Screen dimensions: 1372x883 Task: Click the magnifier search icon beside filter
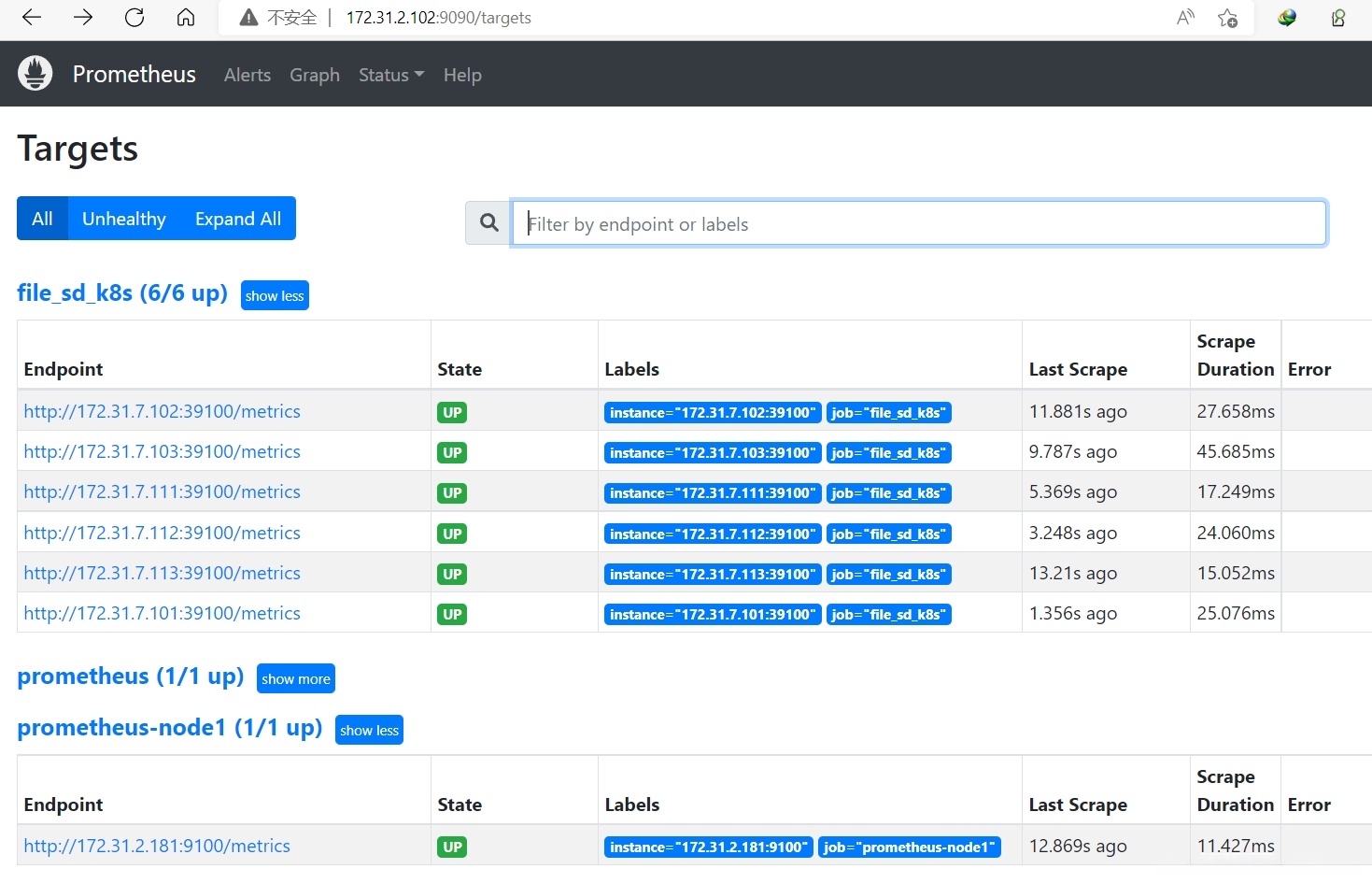[488, 223]
